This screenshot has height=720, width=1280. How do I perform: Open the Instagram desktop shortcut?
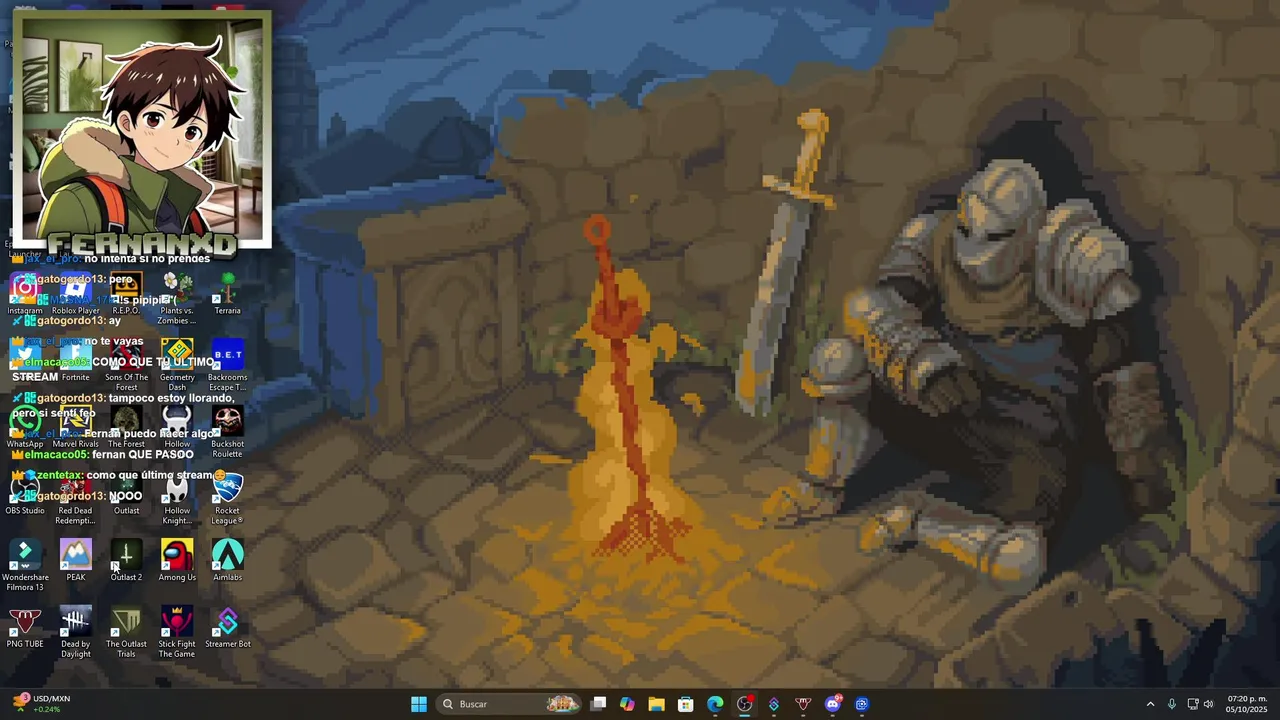pyautogui.click(x=25, y=294)
